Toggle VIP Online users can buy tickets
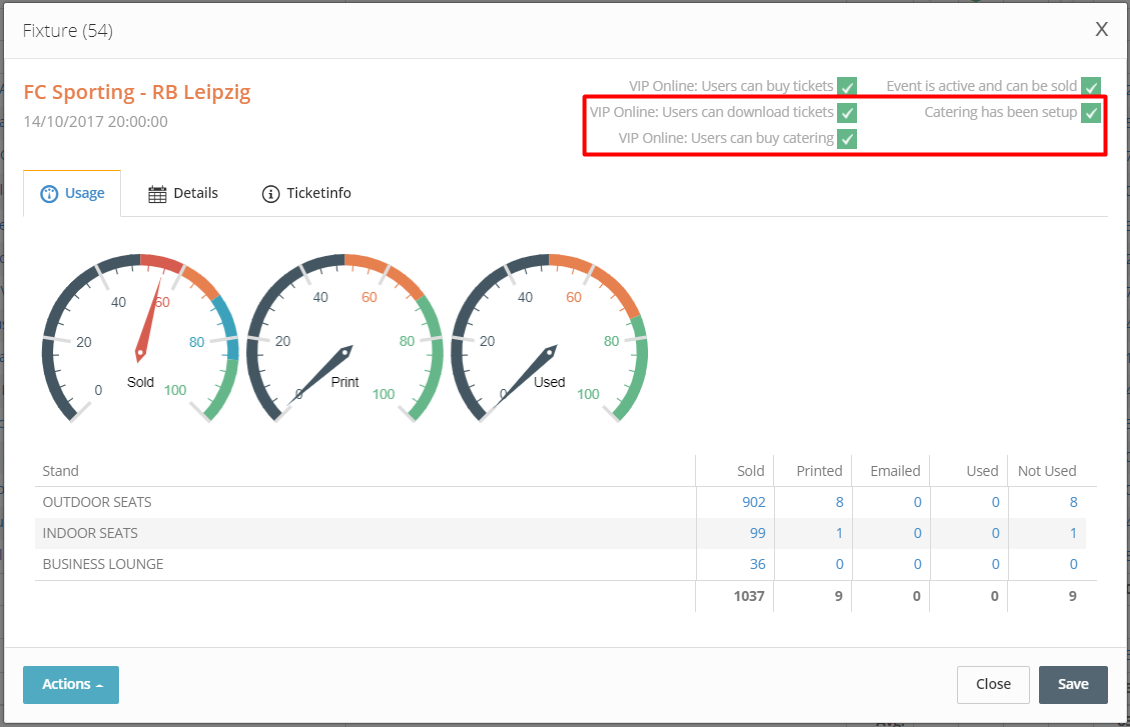Screen dimensions: 1130x727 pos(847,86)
